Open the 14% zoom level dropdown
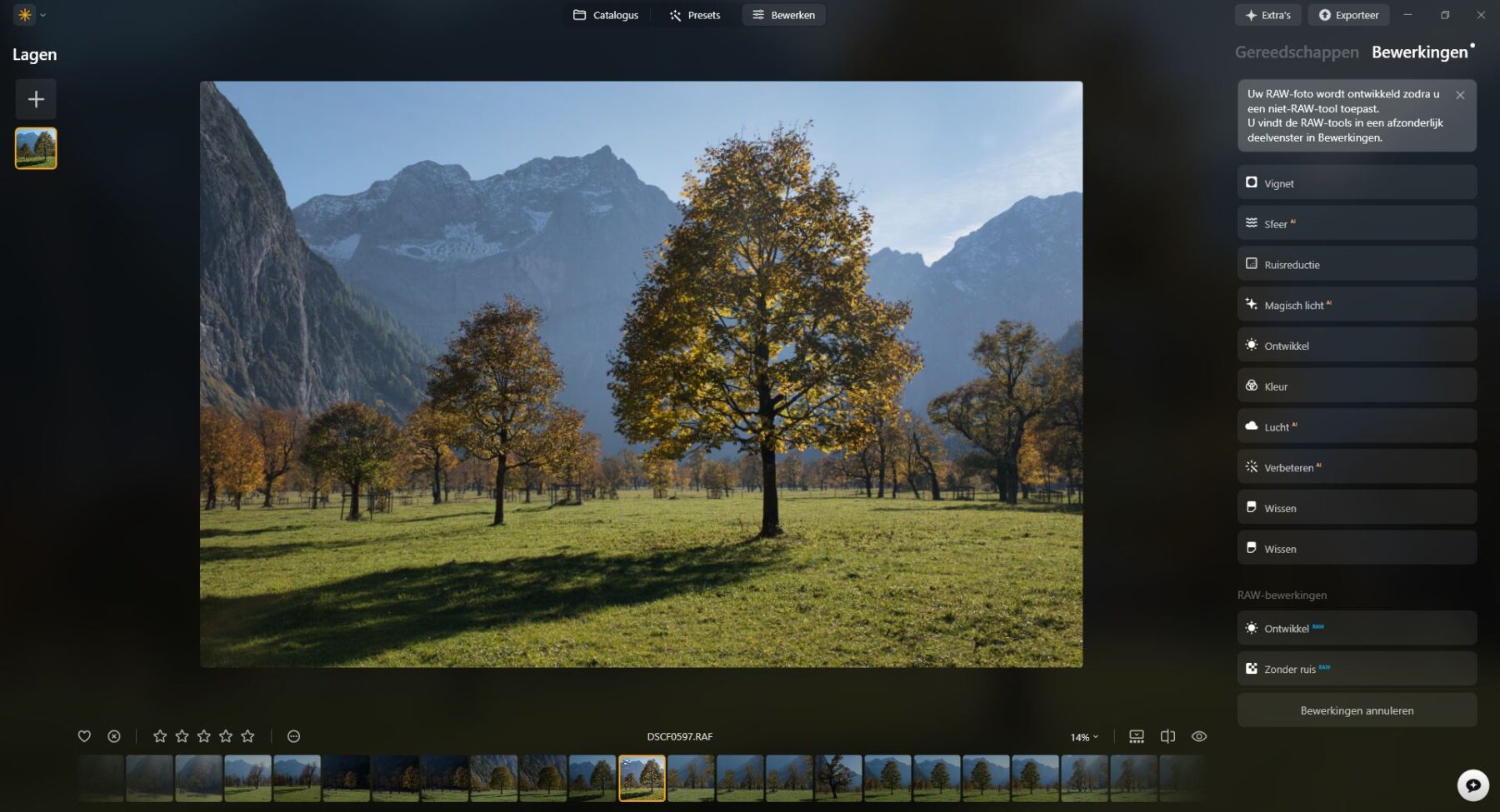Image resolution: width=1500 pixels, height=812 pixels. [x=1084, y=737]
